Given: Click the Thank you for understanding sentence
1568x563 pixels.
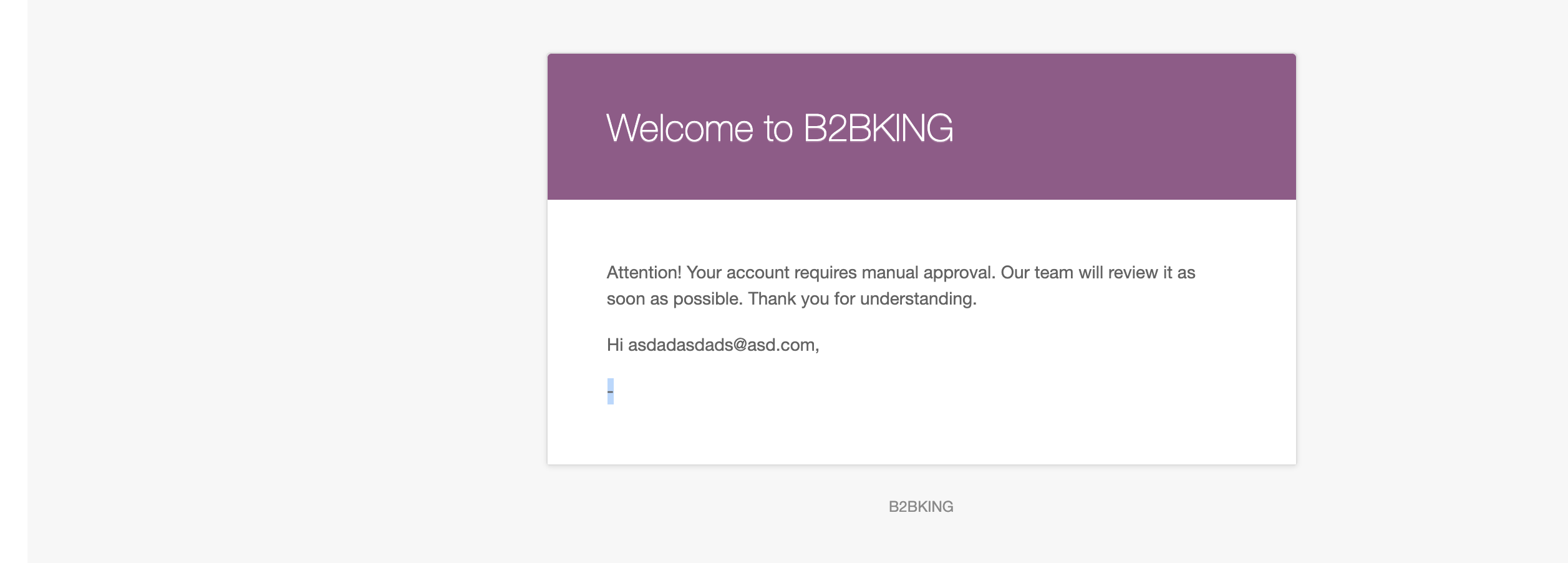Looking at the screenshot, I should (862, 299).
